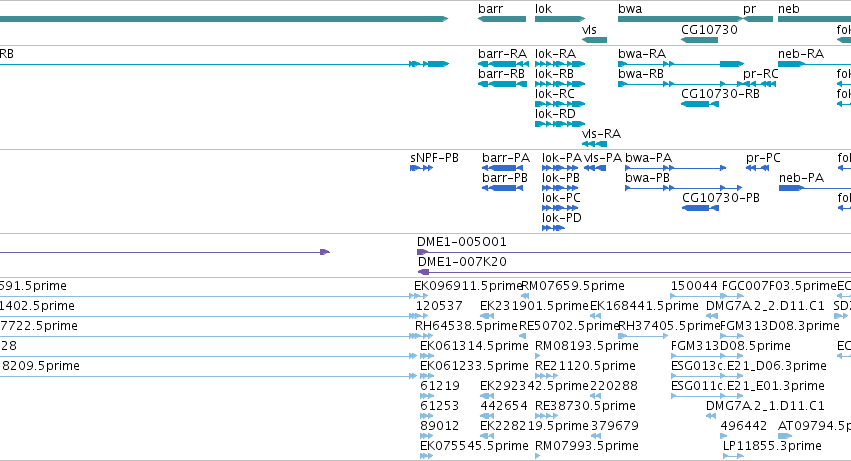
Task: Click protein bwa-PA
Action: [676, 168]
